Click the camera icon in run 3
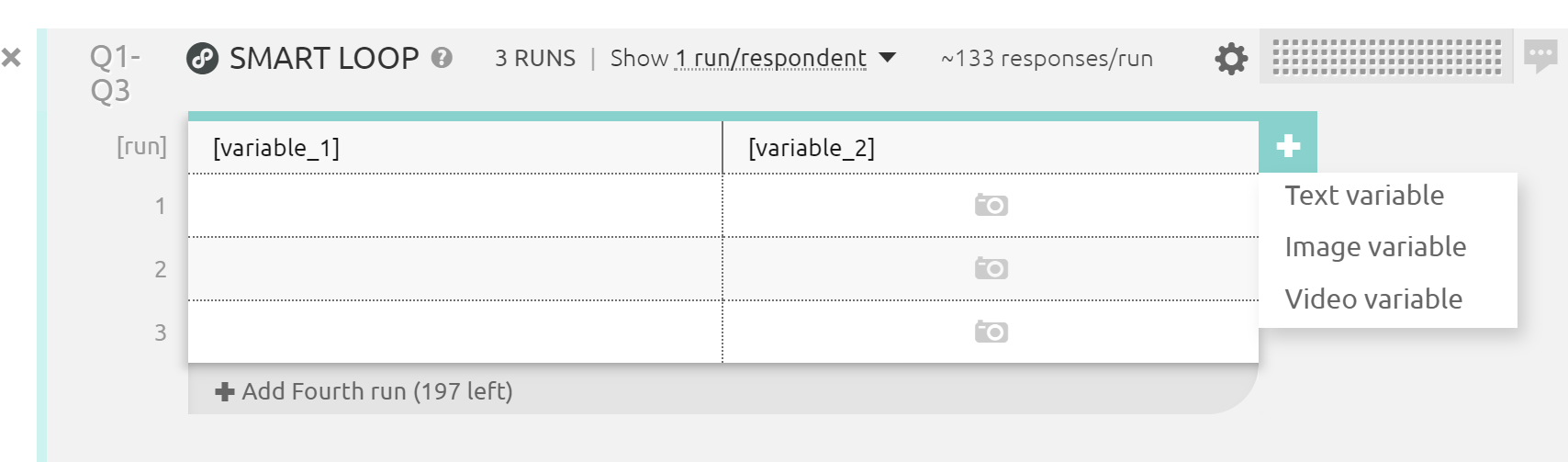The image size is (1568, 462). pos(991,332)
